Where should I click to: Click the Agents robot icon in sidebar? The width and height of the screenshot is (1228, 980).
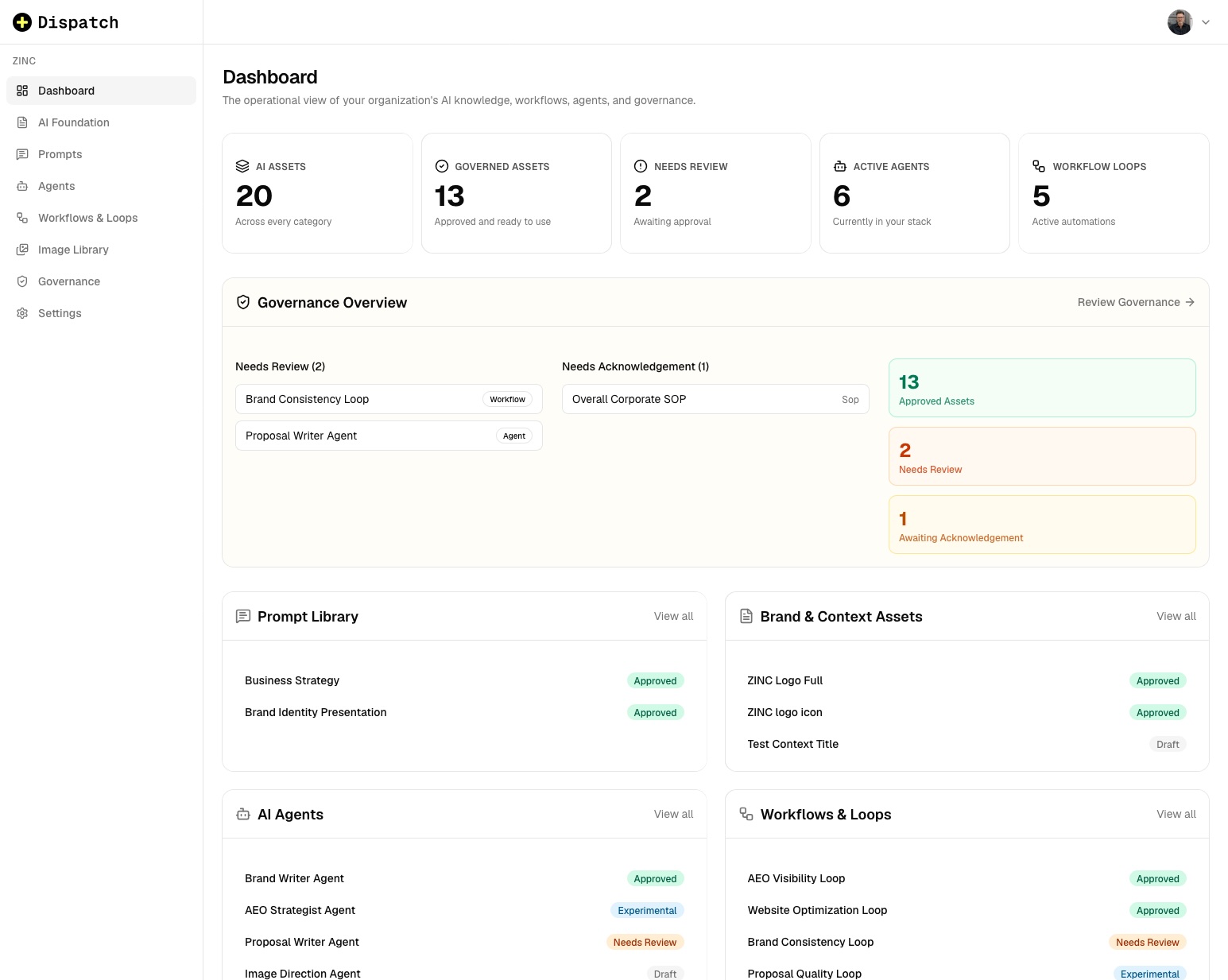click(22, 186)
